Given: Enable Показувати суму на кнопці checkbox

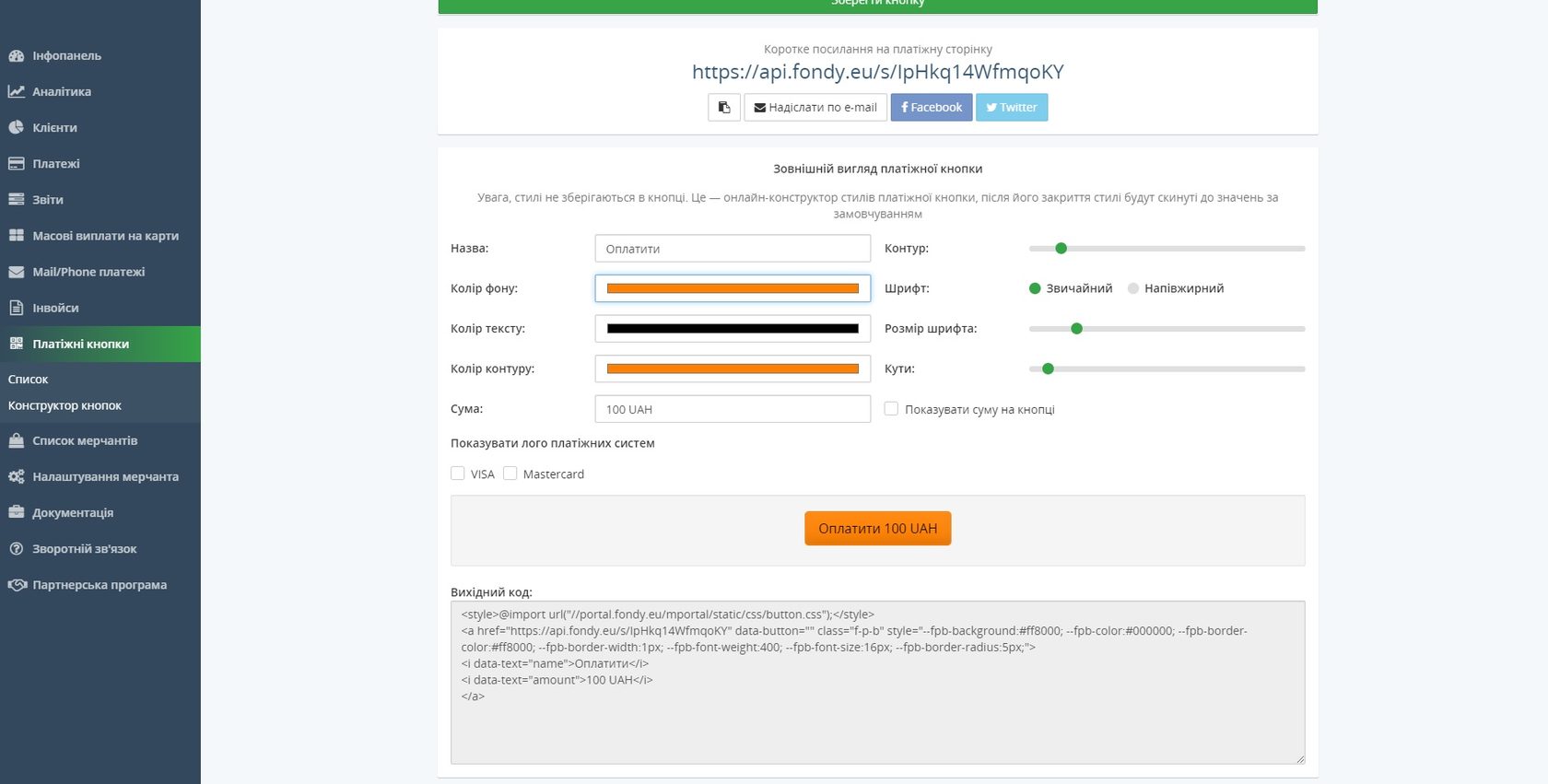Looking at the screenshot, I should [891, 409].
